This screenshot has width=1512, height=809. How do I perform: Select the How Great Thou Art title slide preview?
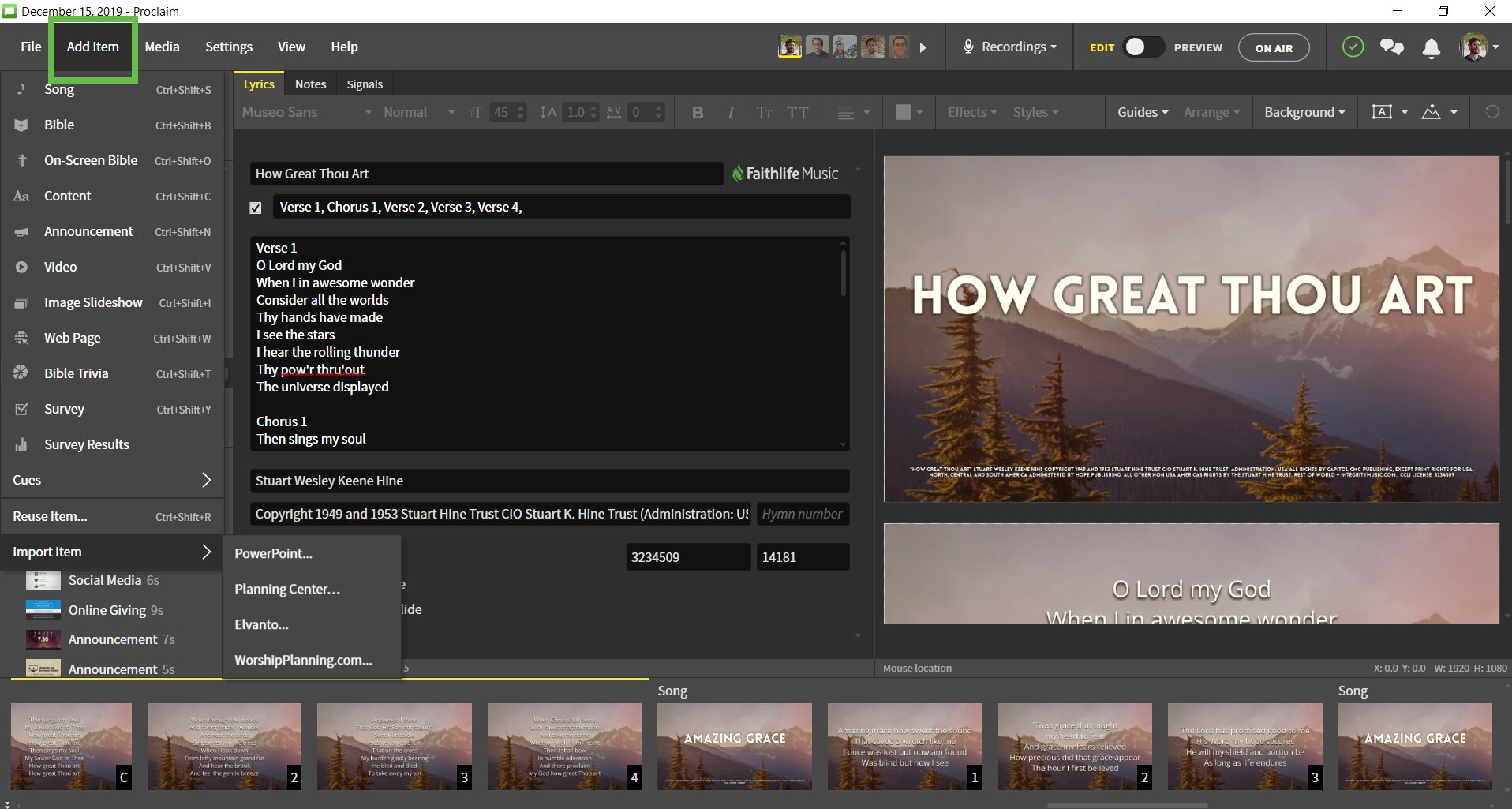(1192, 329)
